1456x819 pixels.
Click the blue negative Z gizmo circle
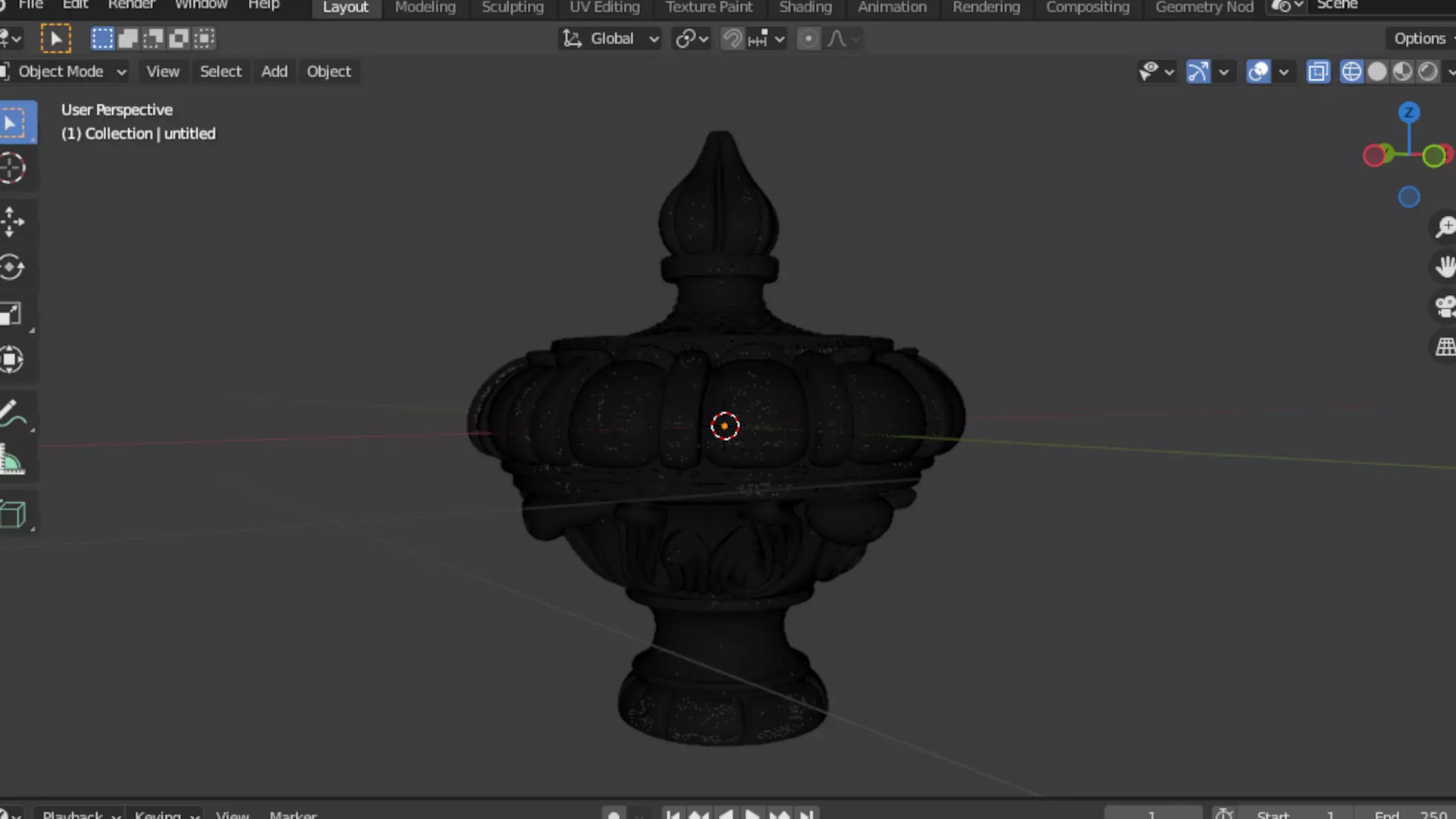[1409, 197]
